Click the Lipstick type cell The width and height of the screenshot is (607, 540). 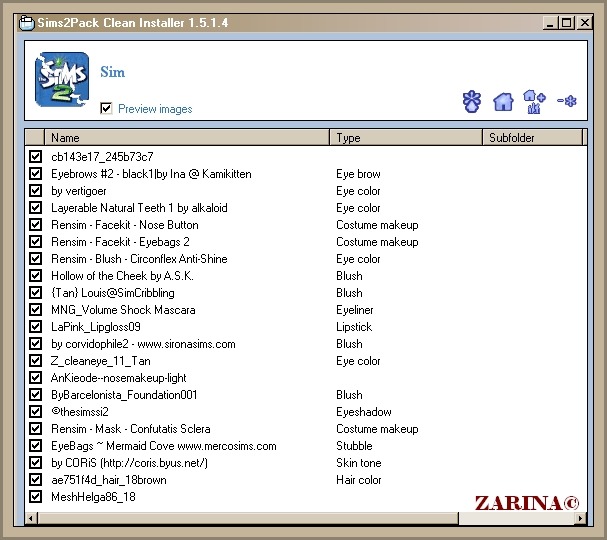[354, 327]
